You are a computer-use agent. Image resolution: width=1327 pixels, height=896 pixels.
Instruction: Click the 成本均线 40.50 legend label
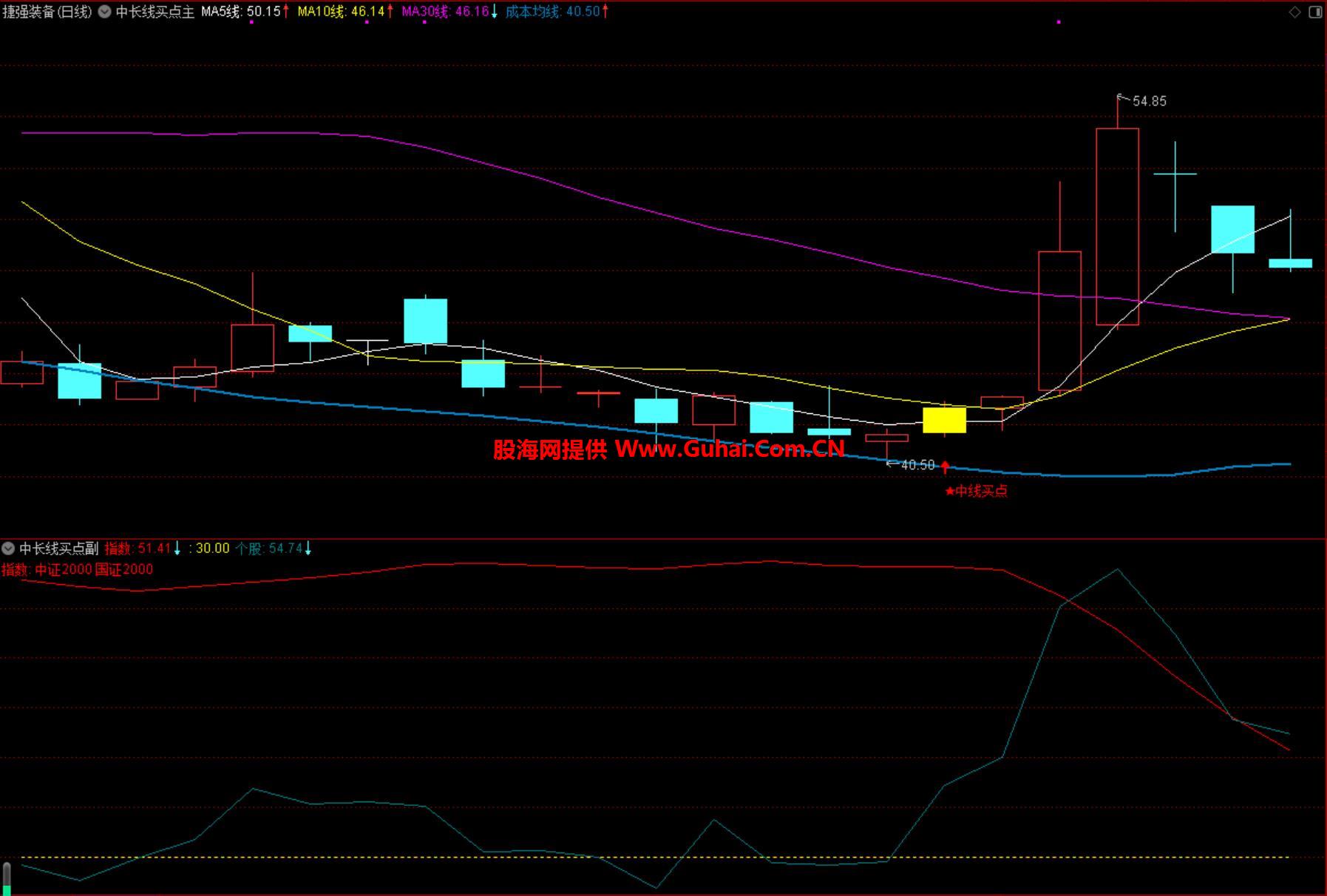coord(552,12)
